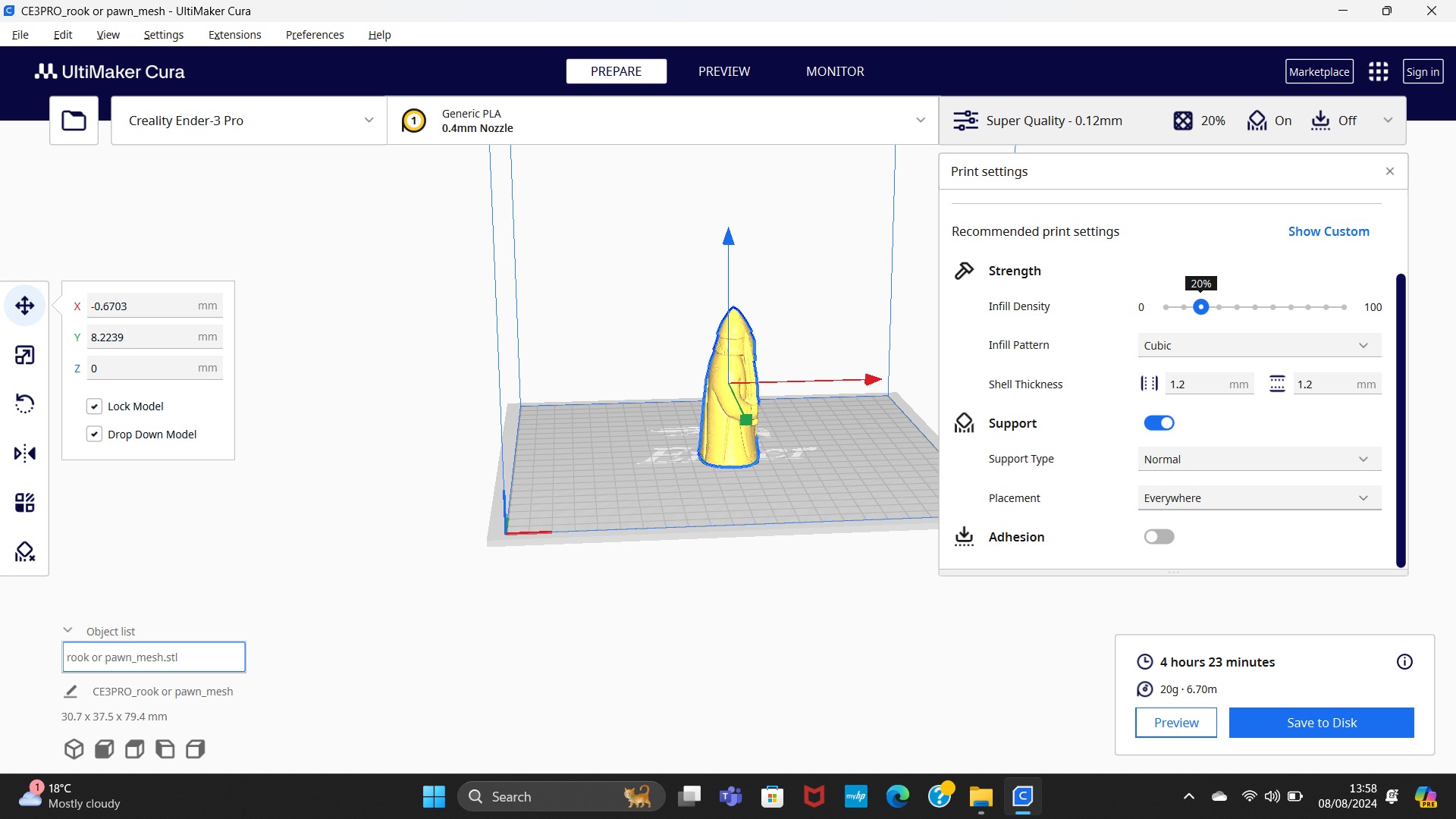
Task: Expand the Creality Ender-3 Pro printer selector
Action: pos(249,121)
